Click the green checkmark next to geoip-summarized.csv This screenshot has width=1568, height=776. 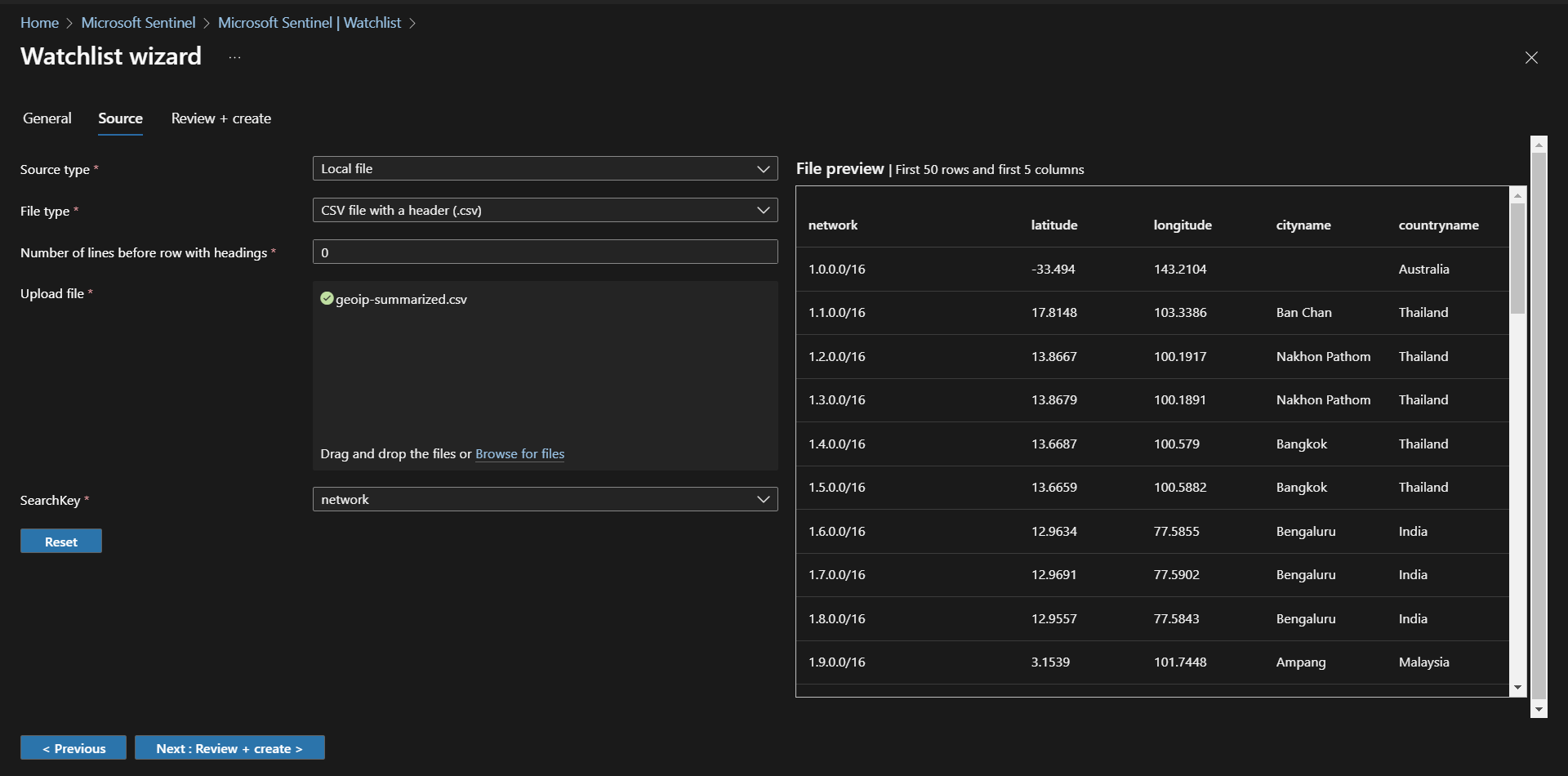[327, 298]
